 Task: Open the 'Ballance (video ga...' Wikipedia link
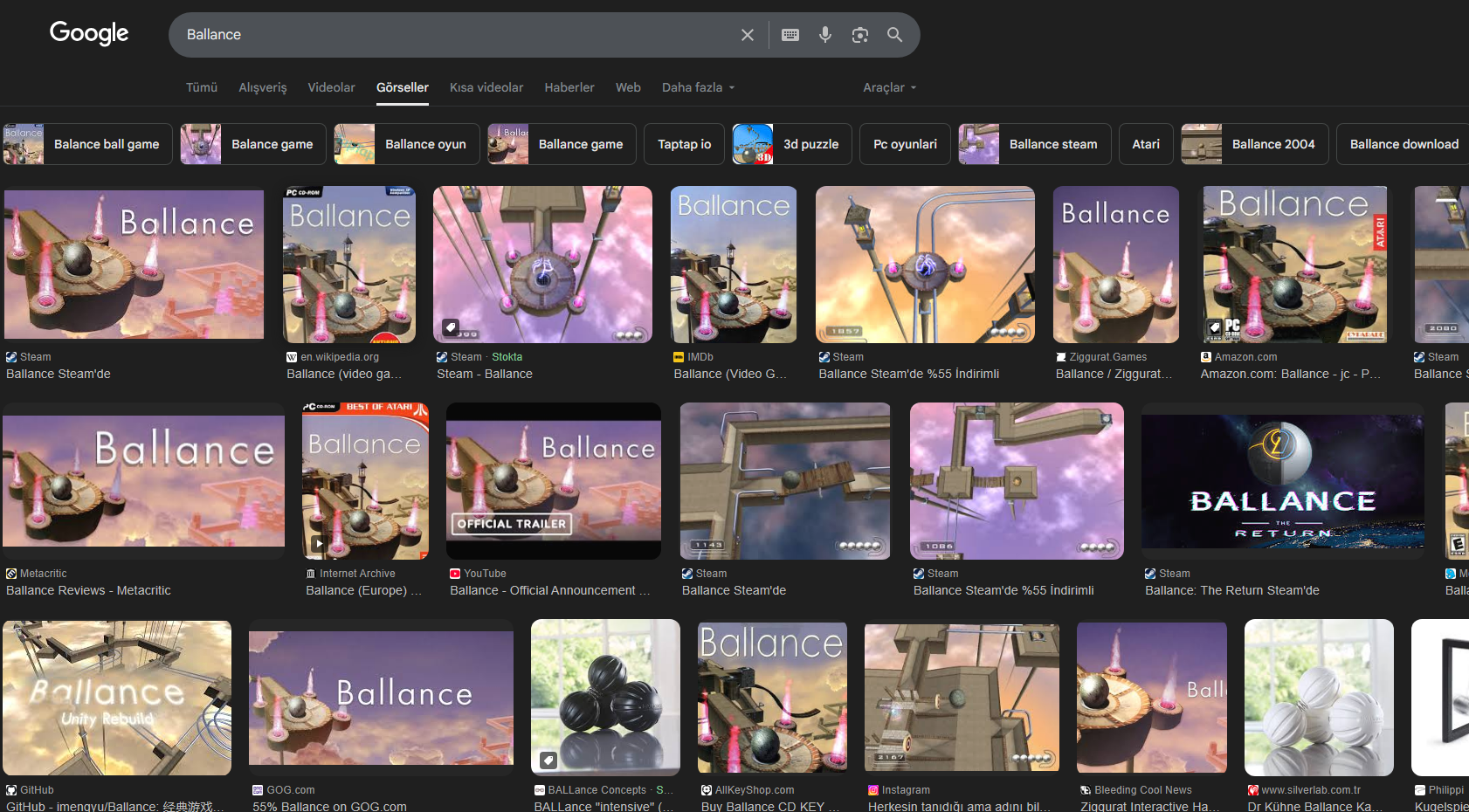coord(344,374)
